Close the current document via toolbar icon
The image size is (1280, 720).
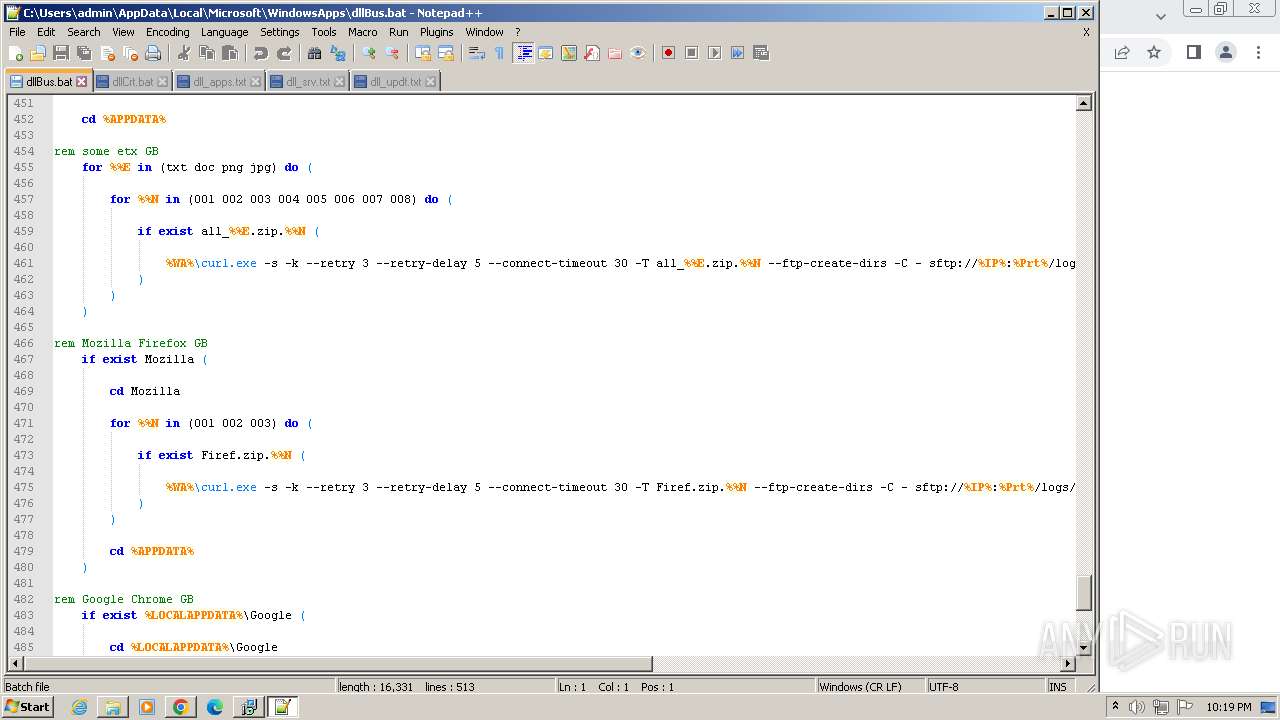[x=107, y=53]
